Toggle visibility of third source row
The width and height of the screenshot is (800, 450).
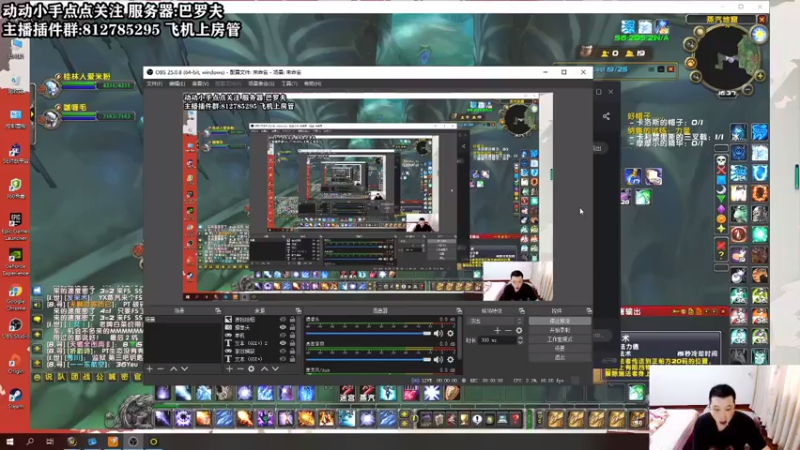[283, 335]
